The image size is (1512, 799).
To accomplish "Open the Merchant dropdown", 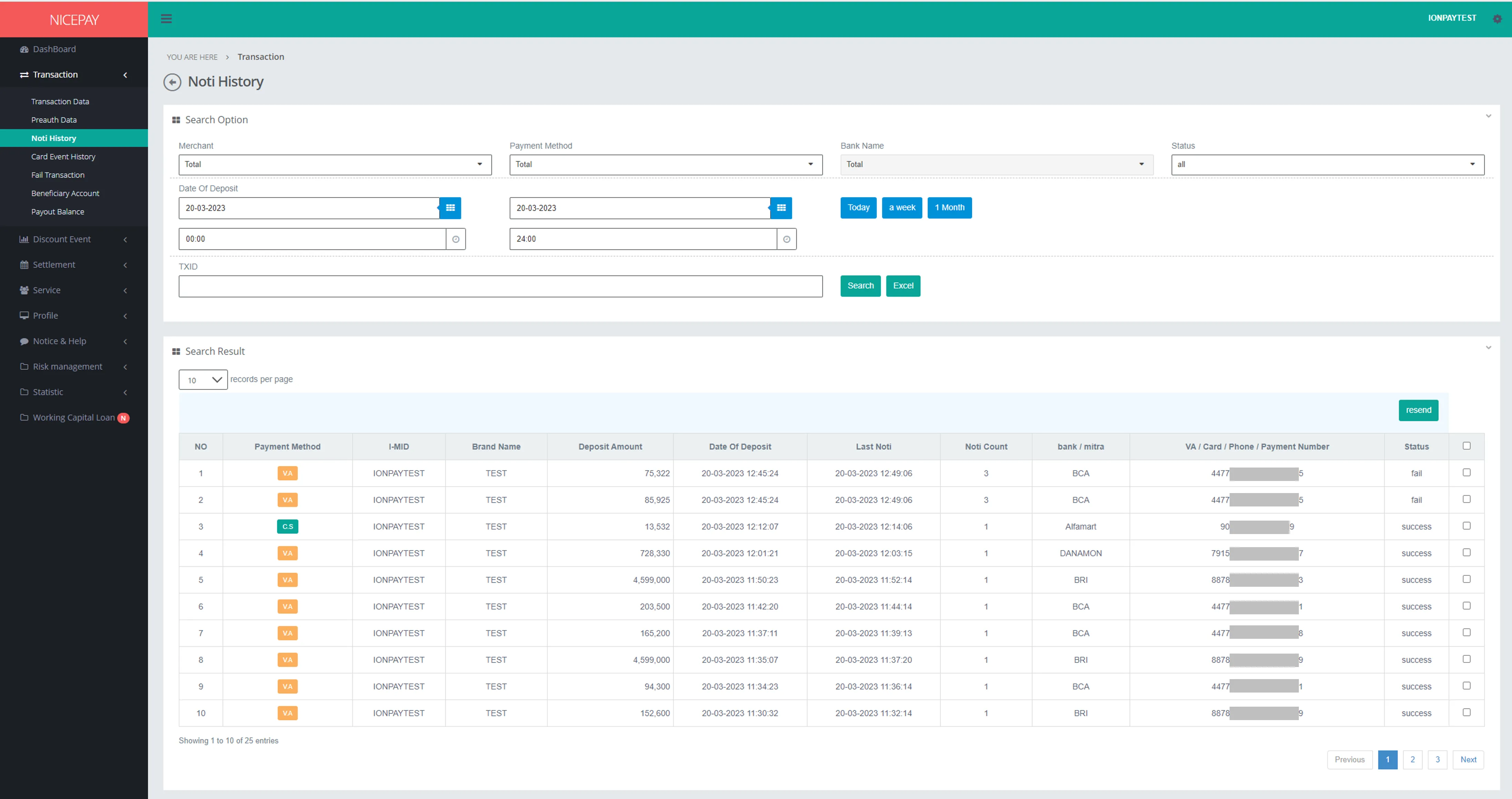I will [x=335, y=165].
